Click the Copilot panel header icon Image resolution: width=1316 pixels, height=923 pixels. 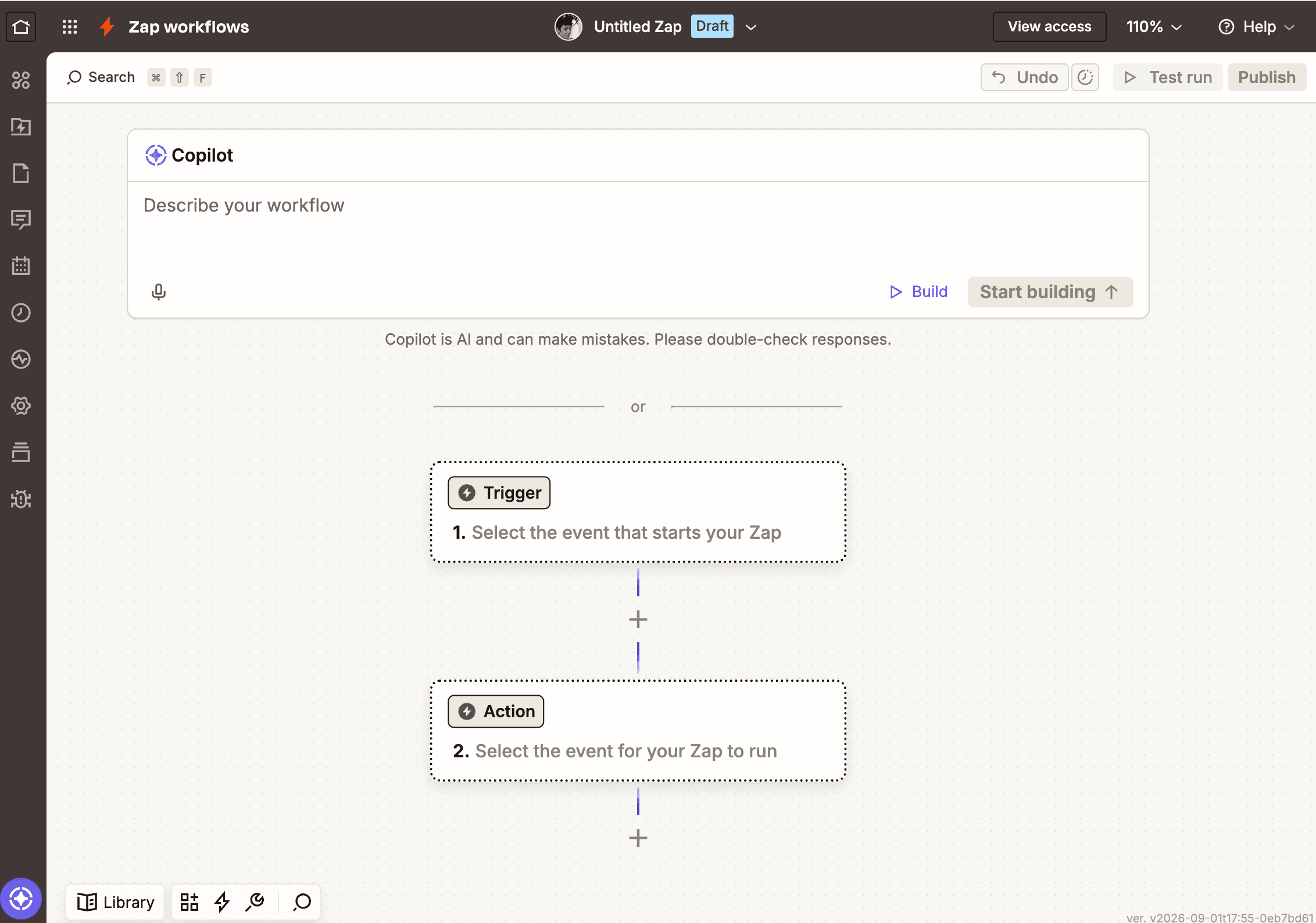[156, 155]
